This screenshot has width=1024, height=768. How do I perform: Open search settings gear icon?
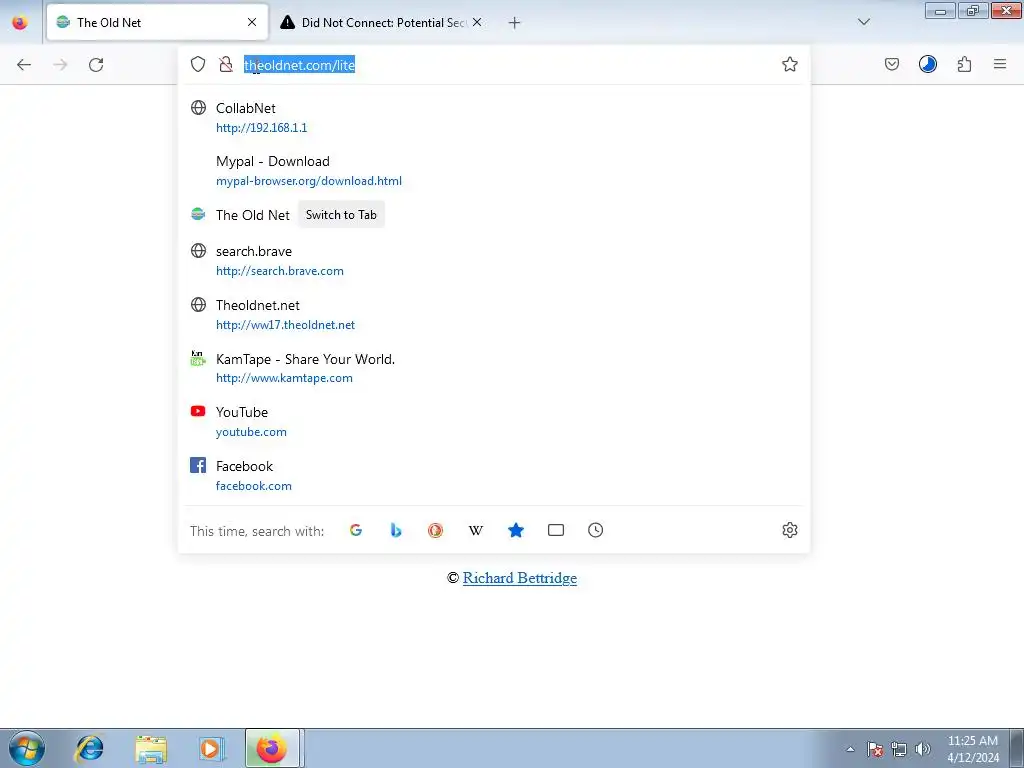pyautogui.click(x=790, y=530)
